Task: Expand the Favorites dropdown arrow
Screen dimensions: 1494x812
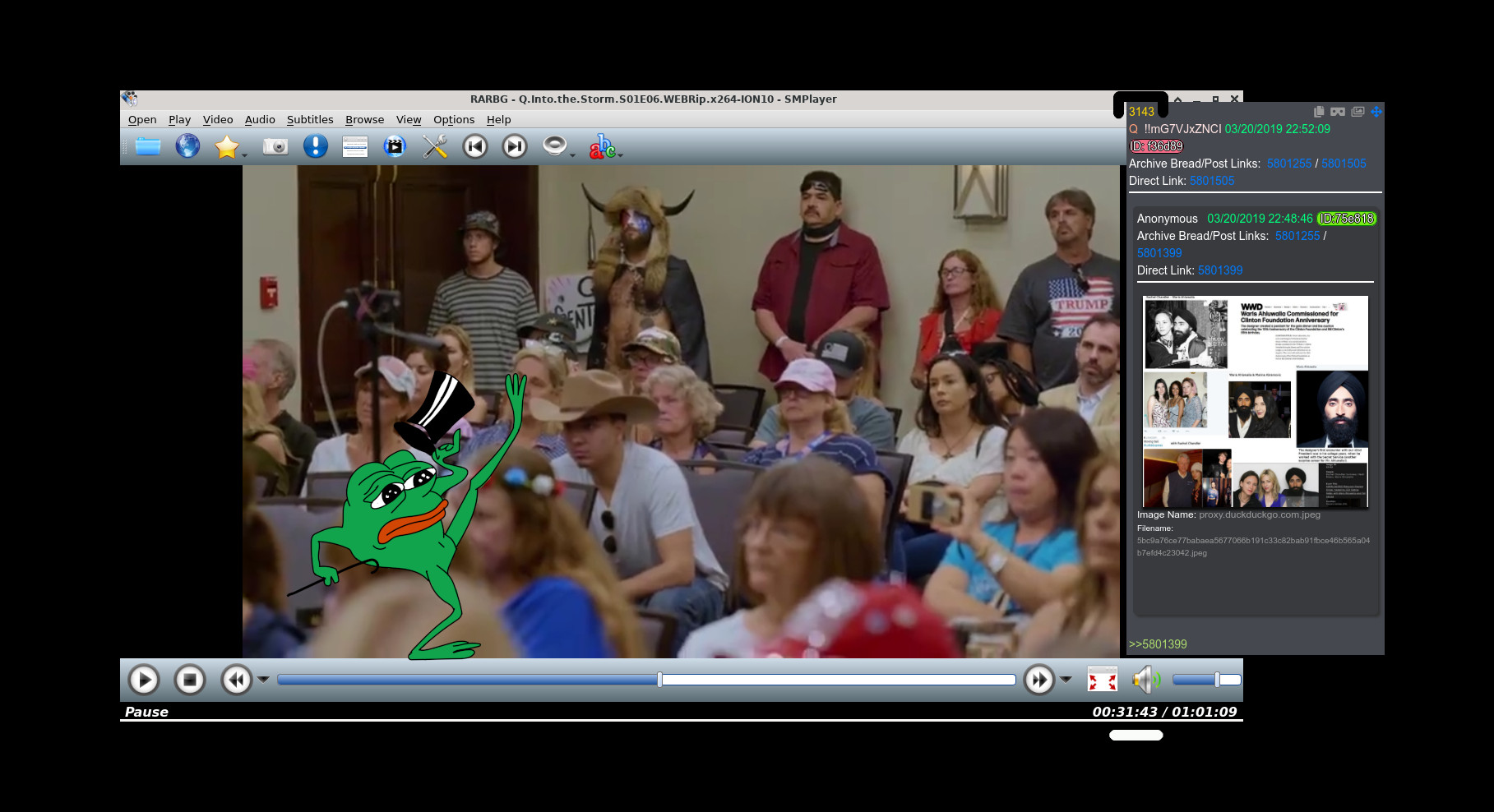Action: pos(244,155)
